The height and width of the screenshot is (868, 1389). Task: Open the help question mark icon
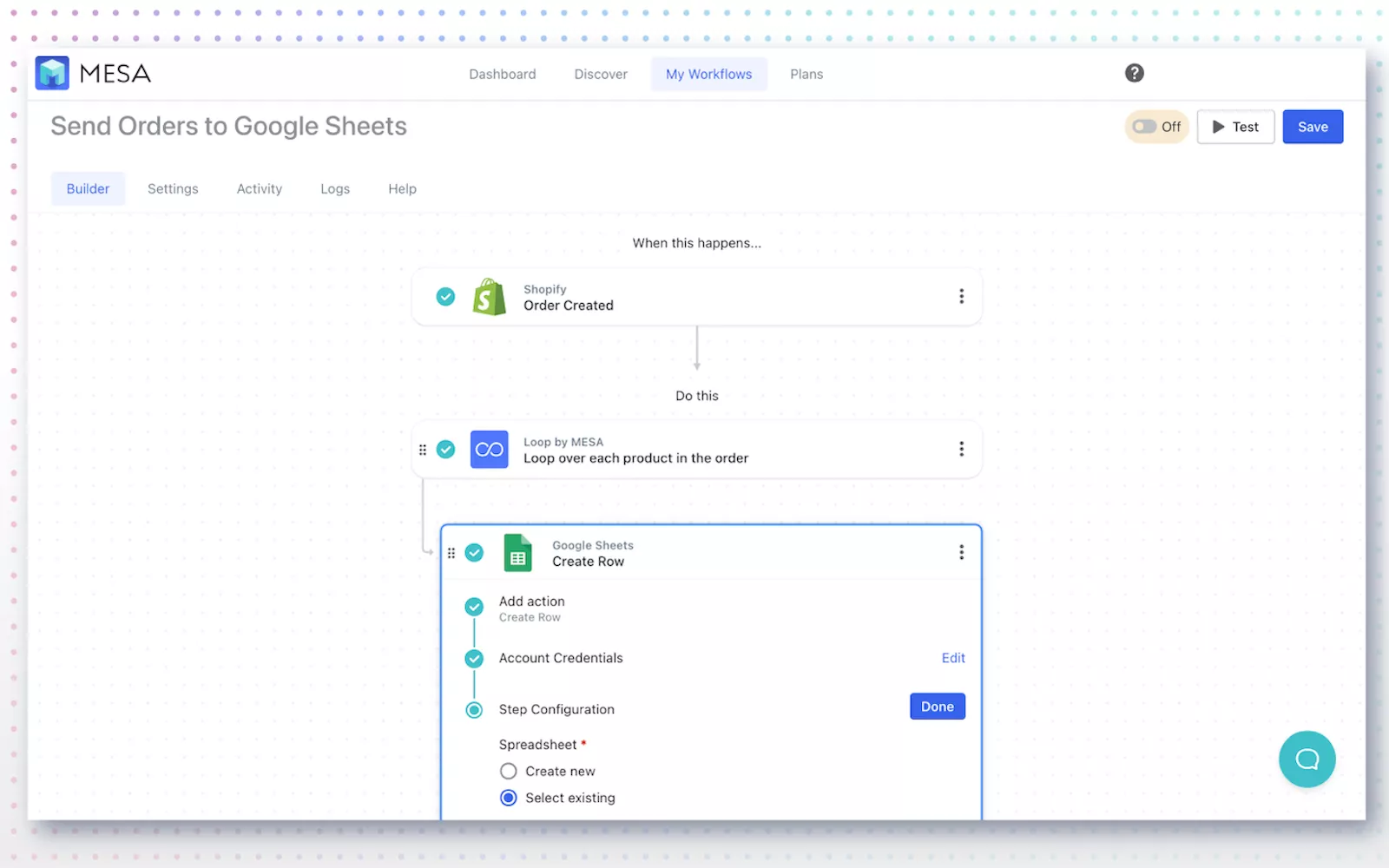[x=1134, y=74]
